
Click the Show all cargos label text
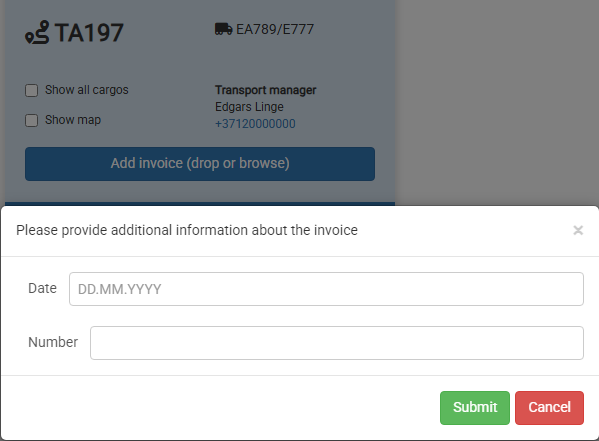pyautogui.click(x=87, y=90)
